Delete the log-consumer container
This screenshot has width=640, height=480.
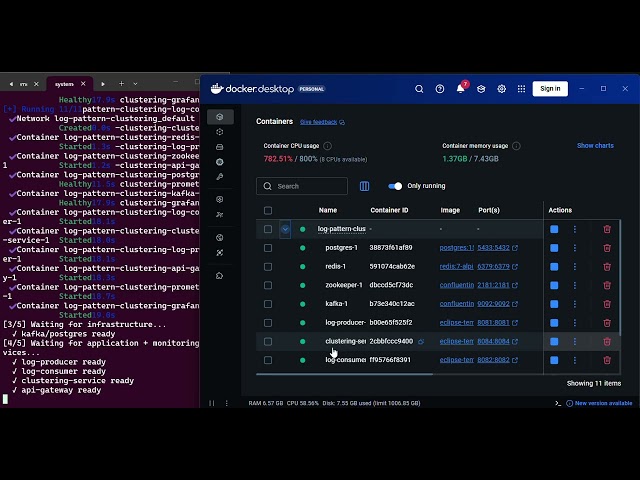(x=607, y=360)
